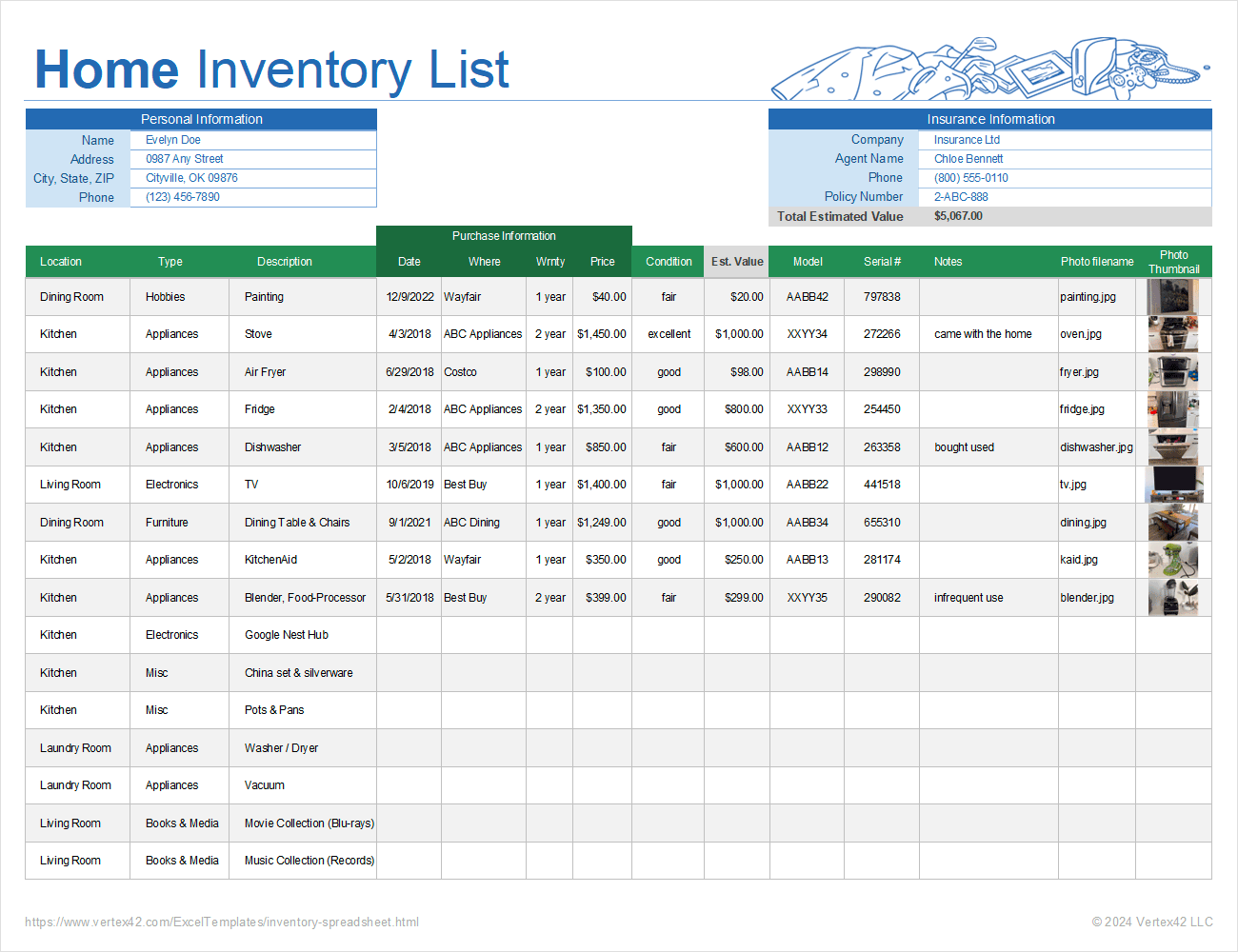Image resolution: width=1238 pixels, height=952 pixels.
Task: Click the 2024 Vertex42 LLC copyright link
Action: click(x=1150, y=922)
